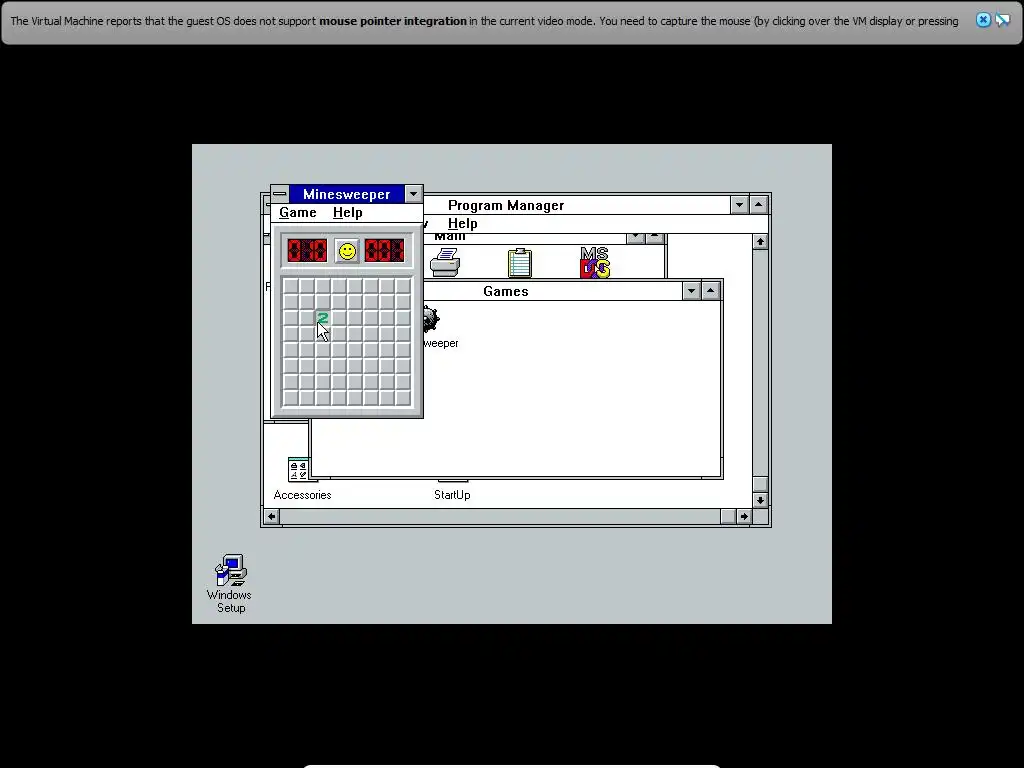Uncover the bottom-right cell of the Minesweeper grid
Image resolution: width=1024 pixels, height=768 pixels.
tap(403, 398)
